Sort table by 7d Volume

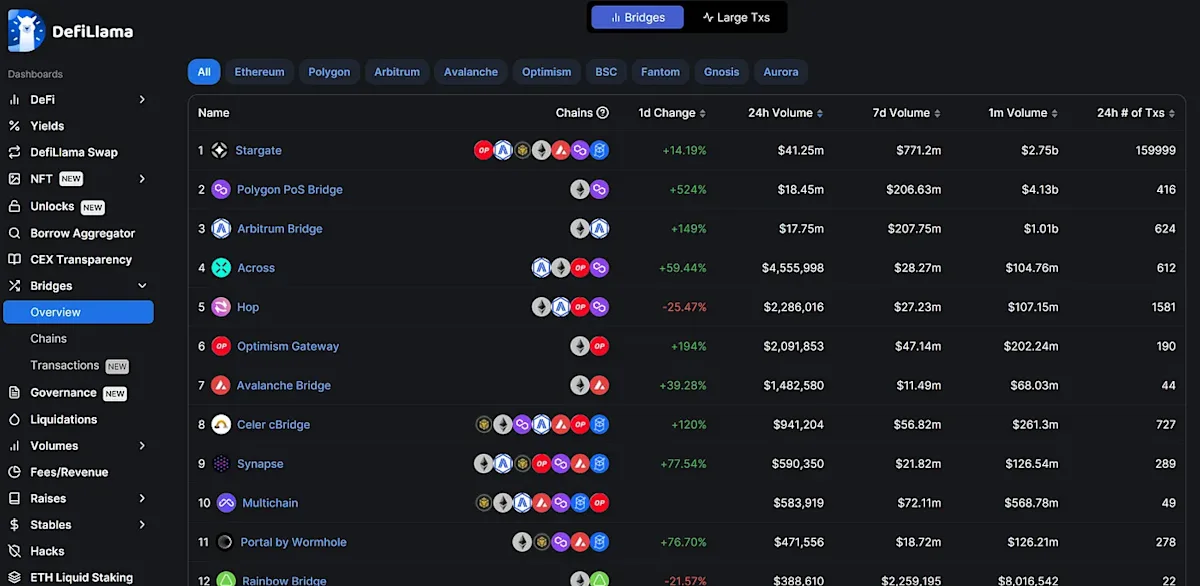907,113
